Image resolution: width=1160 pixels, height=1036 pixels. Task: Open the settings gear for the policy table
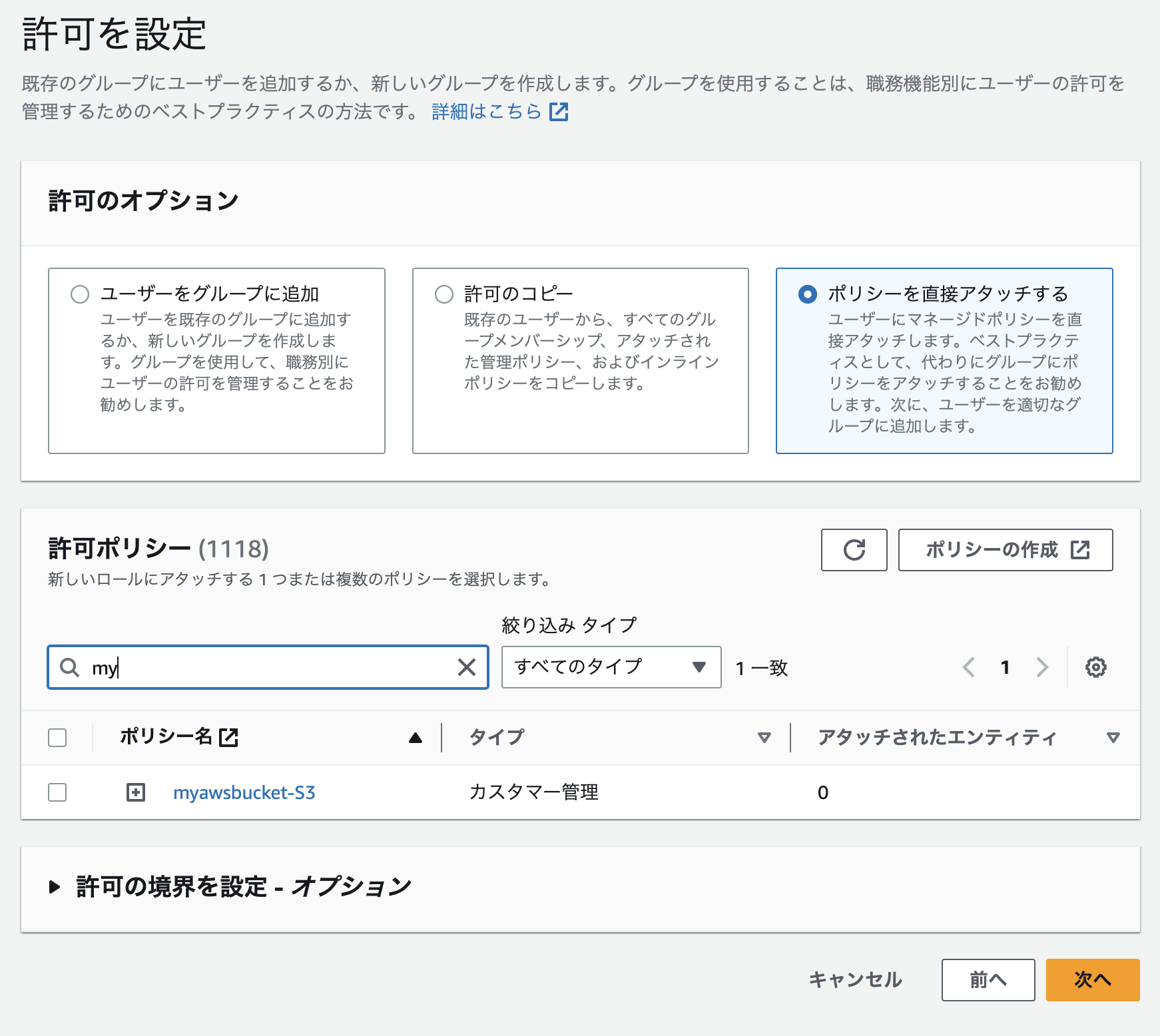[x=1095, y=667]
